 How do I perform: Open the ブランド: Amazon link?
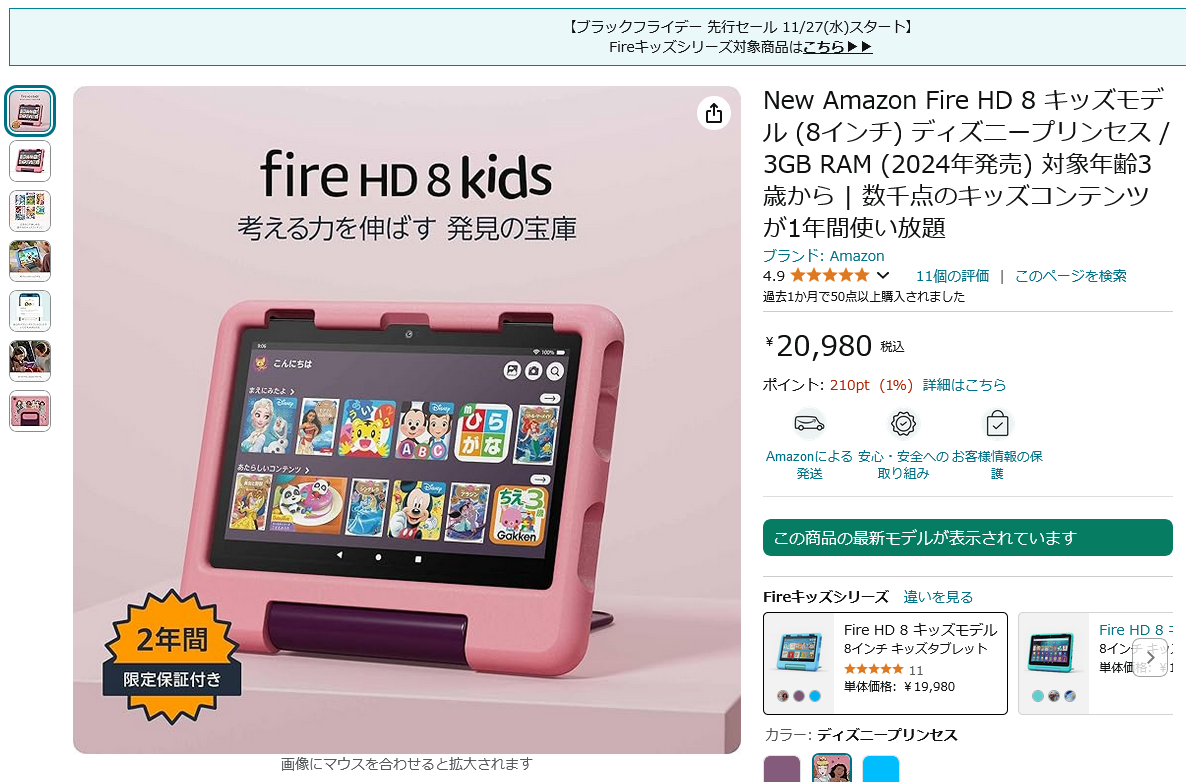click(823, 256)
